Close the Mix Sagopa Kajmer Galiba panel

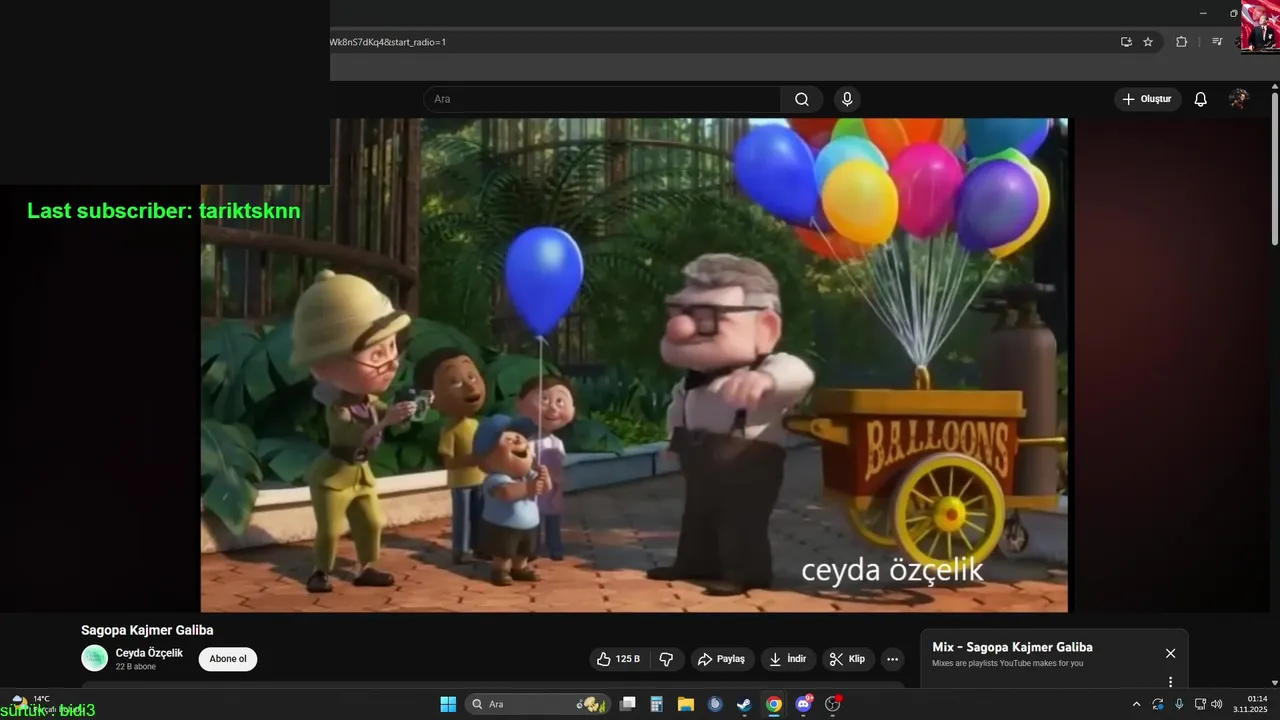[1170, 653]
